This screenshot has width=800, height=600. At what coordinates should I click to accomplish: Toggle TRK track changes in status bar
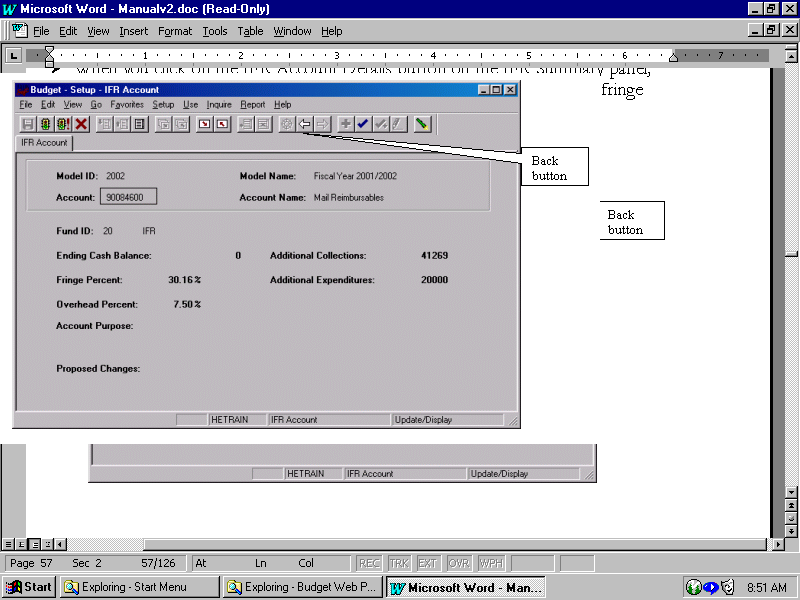[399, 564]
